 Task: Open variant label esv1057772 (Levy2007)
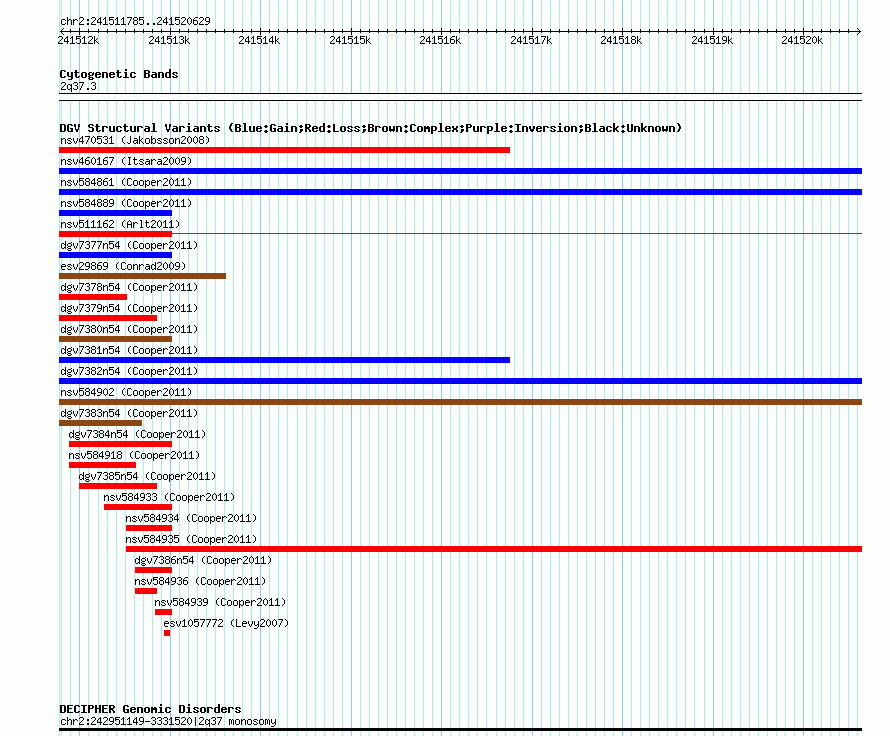[x=226, y=623]
